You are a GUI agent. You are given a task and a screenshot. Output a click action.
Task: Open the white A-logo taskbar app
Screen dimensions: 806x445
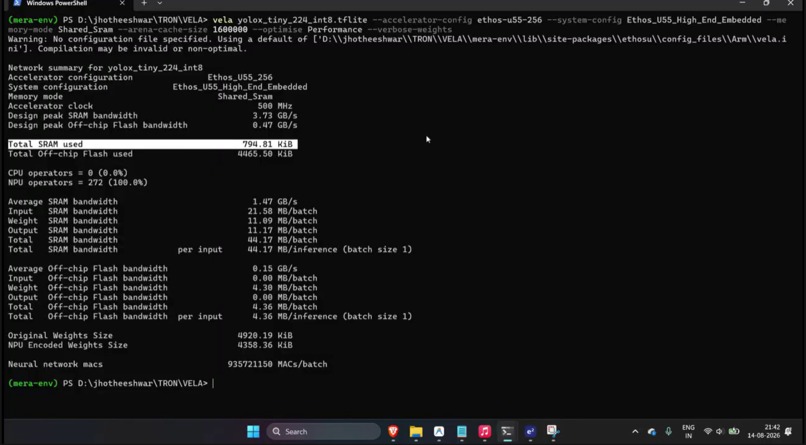[438, 432]
